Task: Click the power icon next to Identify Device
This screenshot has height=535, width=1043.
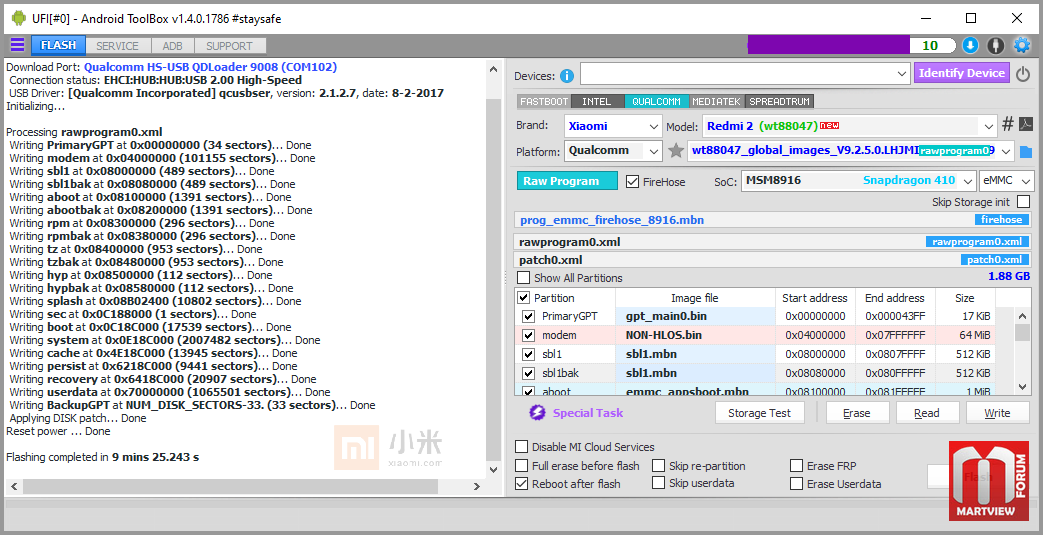Action: (1023, 74)
